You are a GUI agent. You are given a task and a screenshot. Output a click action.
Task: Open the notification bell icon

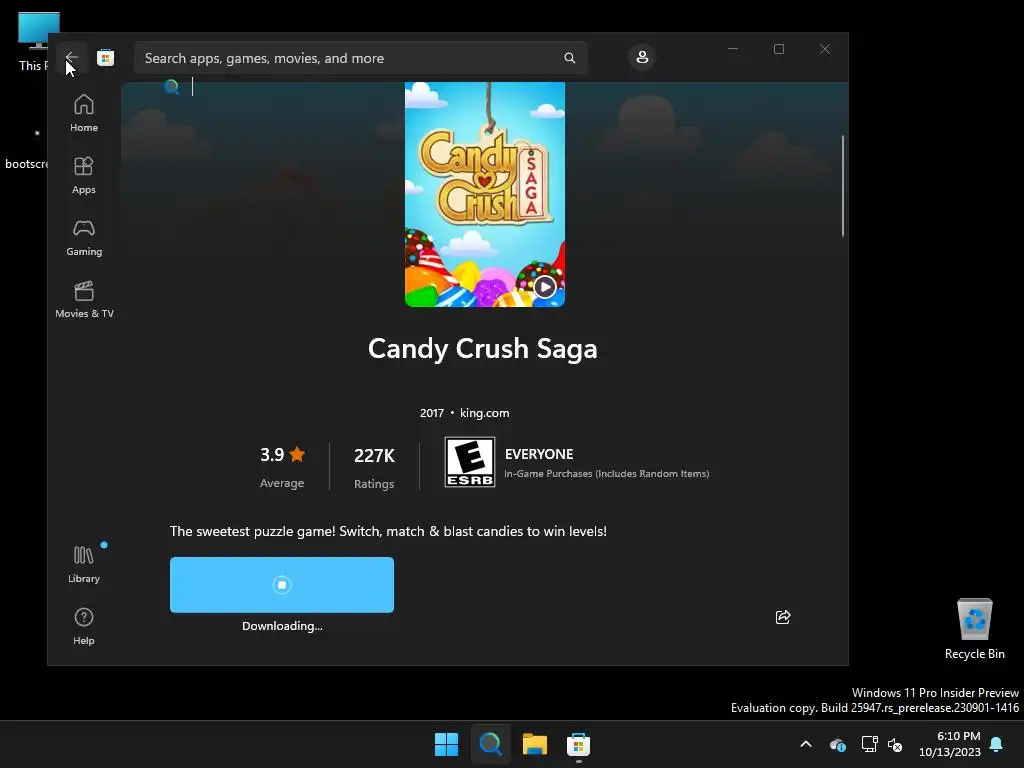pyautogui.click(x=996, y=744)
